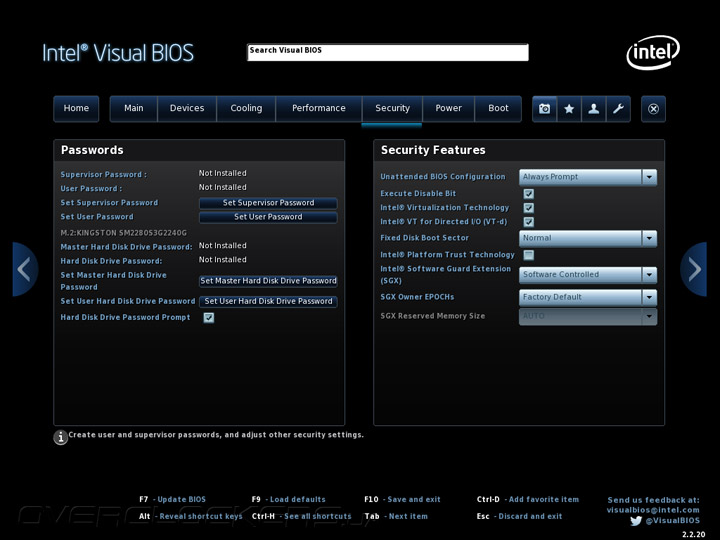
Task: Click the info icon beside the description
Action: click(61, 437)
